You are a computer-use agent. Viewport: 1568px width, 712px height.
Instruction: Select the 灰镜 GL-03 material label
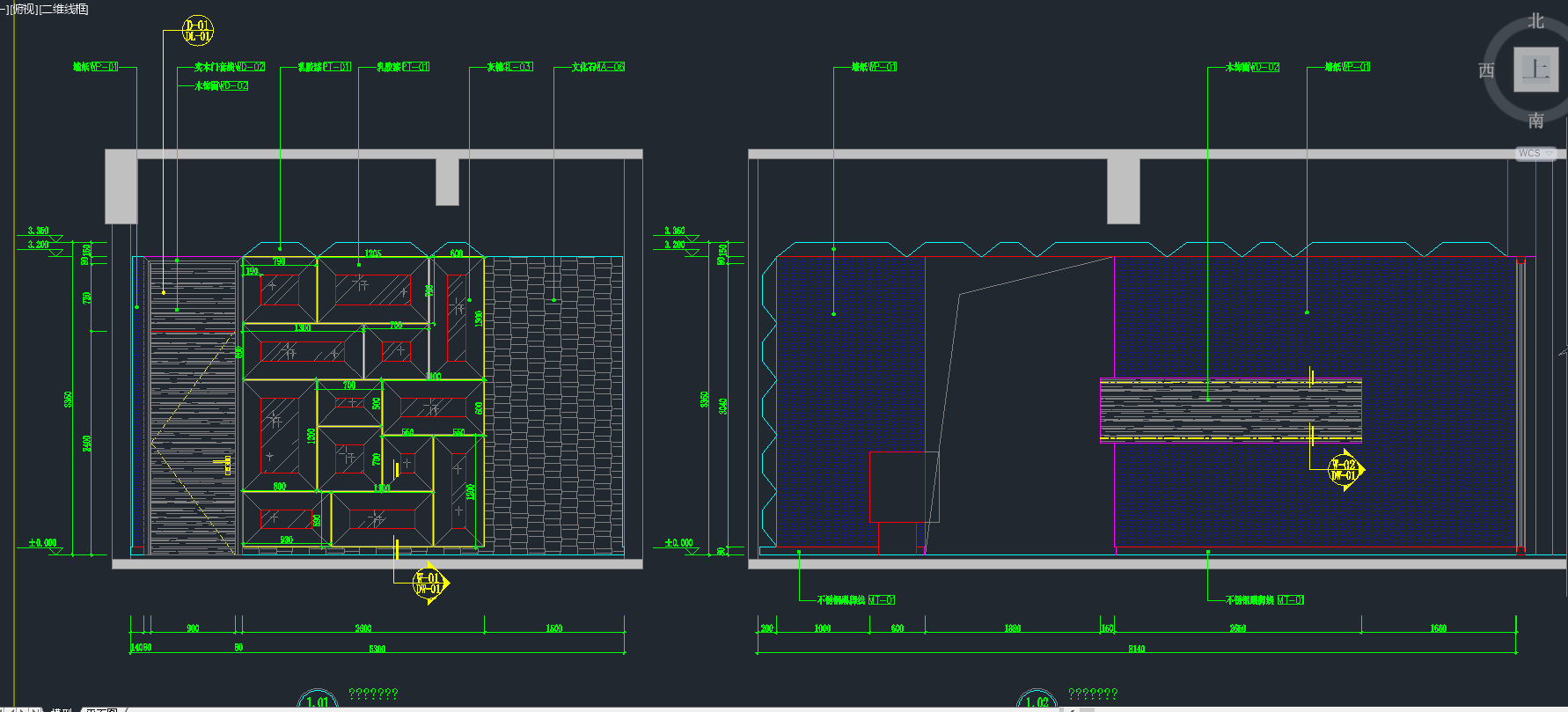tap(509, 67)
